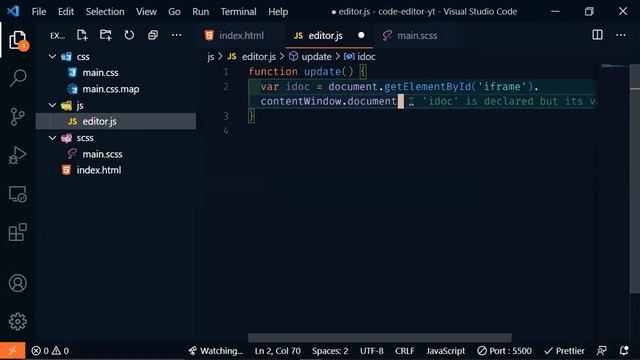Open the Source Control view
The width and height of the screenshot is (640, 360).
pyautogui.click(x=18, y=117)
